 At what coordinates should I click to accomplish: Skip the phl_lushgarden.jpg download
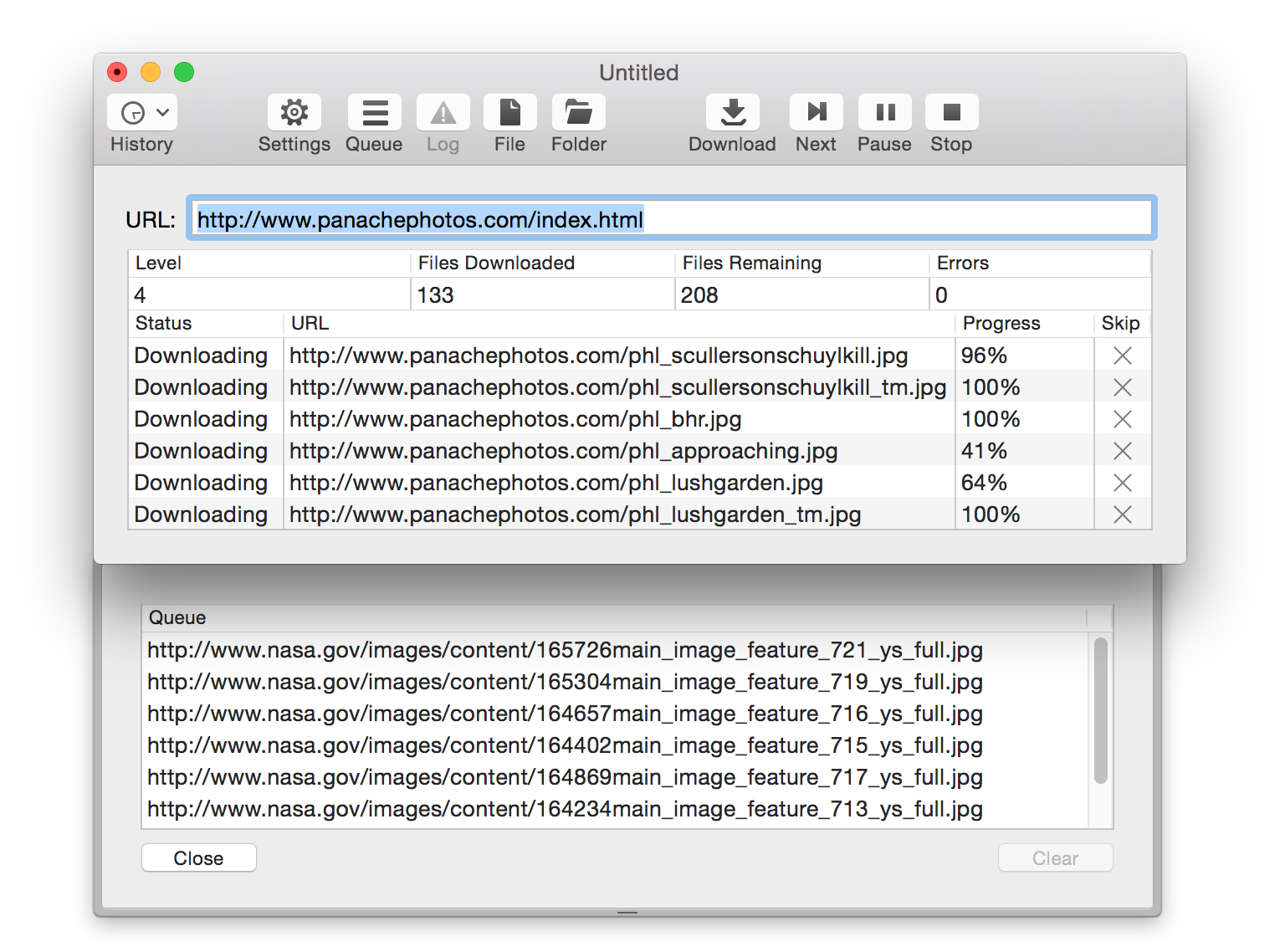(1122, 483)
